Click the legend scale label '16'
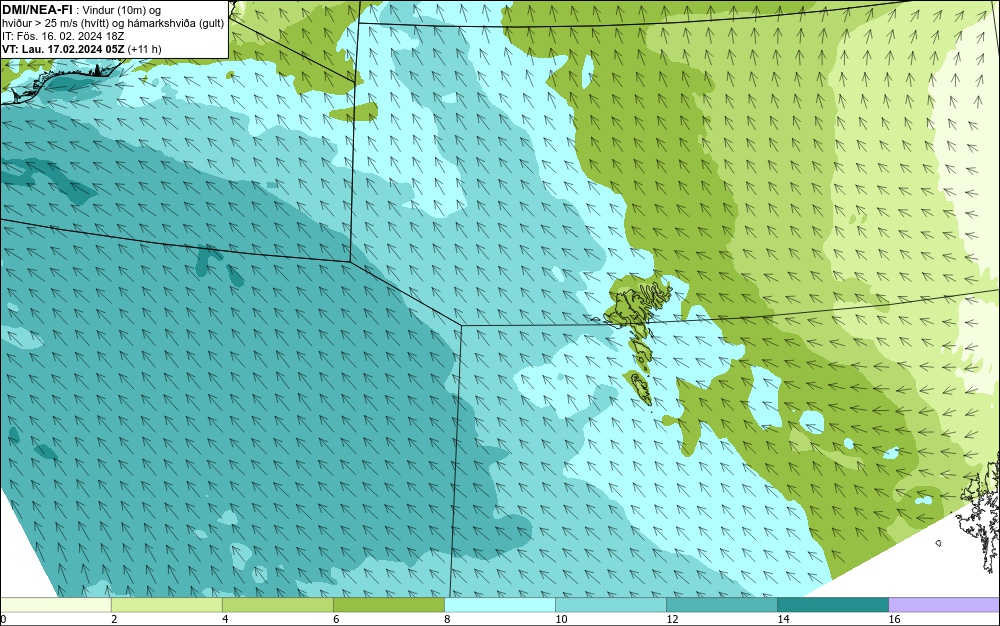The image size is (1000, 626). pos(895,619)
